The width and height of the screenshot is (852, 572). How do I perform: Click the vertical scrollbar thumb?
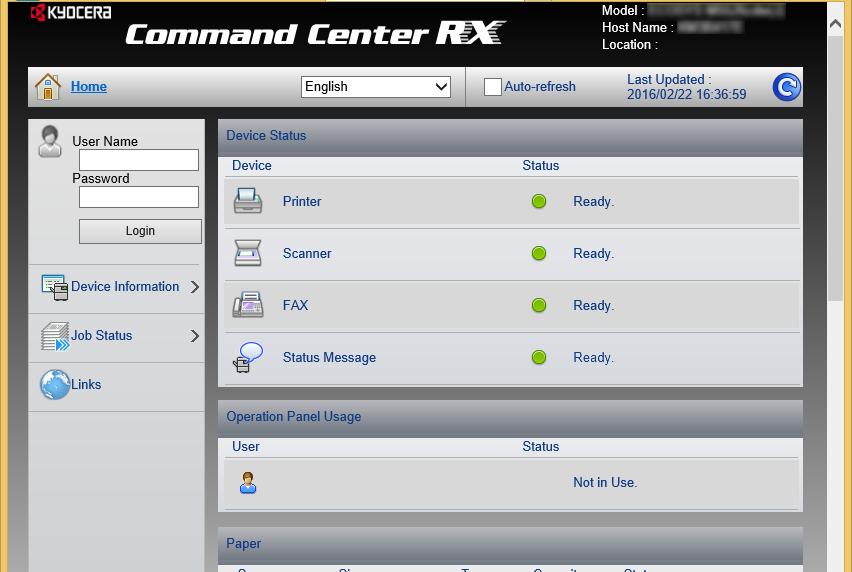point(835,167)
